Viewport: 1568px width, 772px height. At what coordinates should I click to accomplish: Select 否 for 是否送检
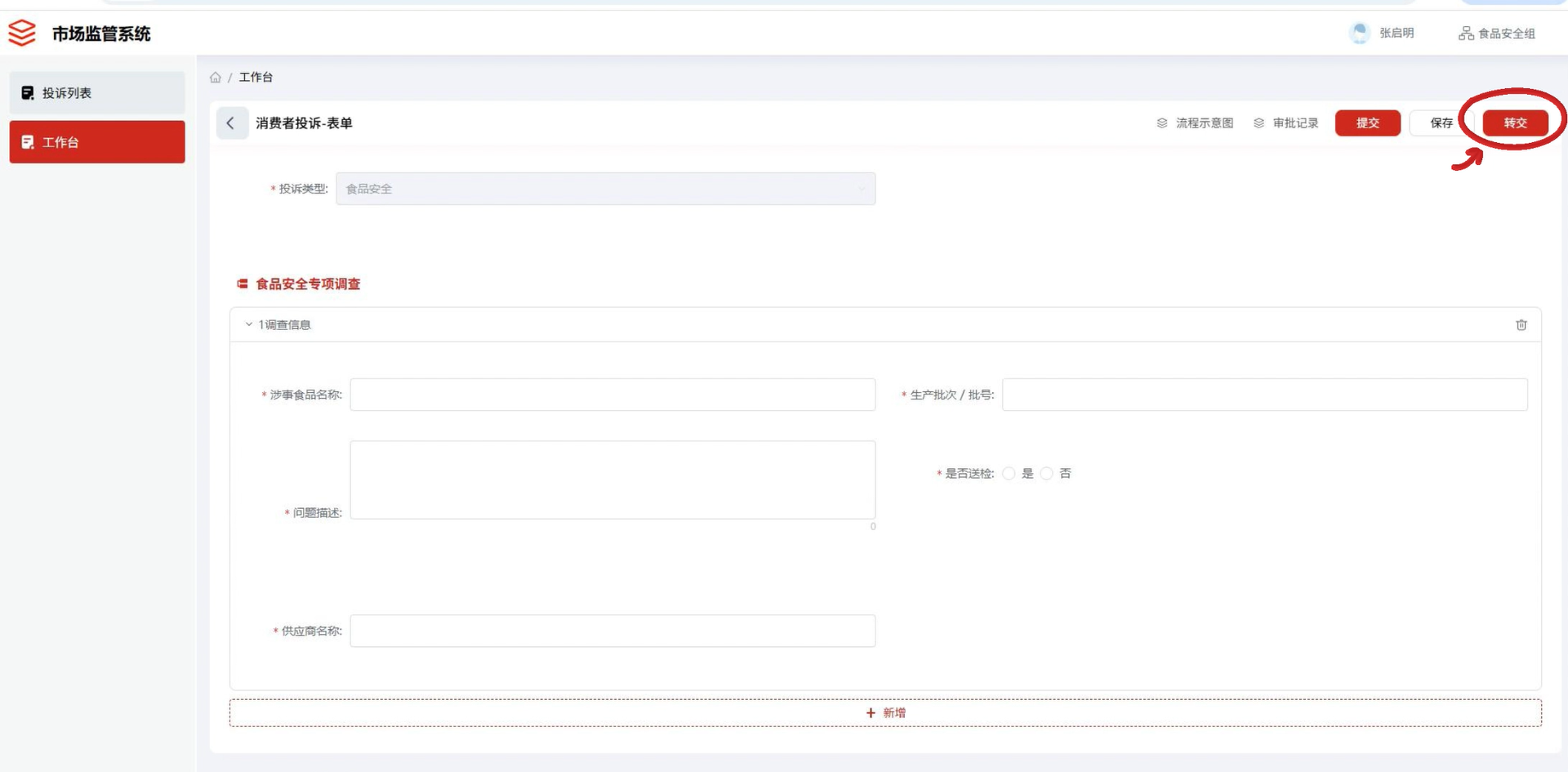pos(1047,474)
